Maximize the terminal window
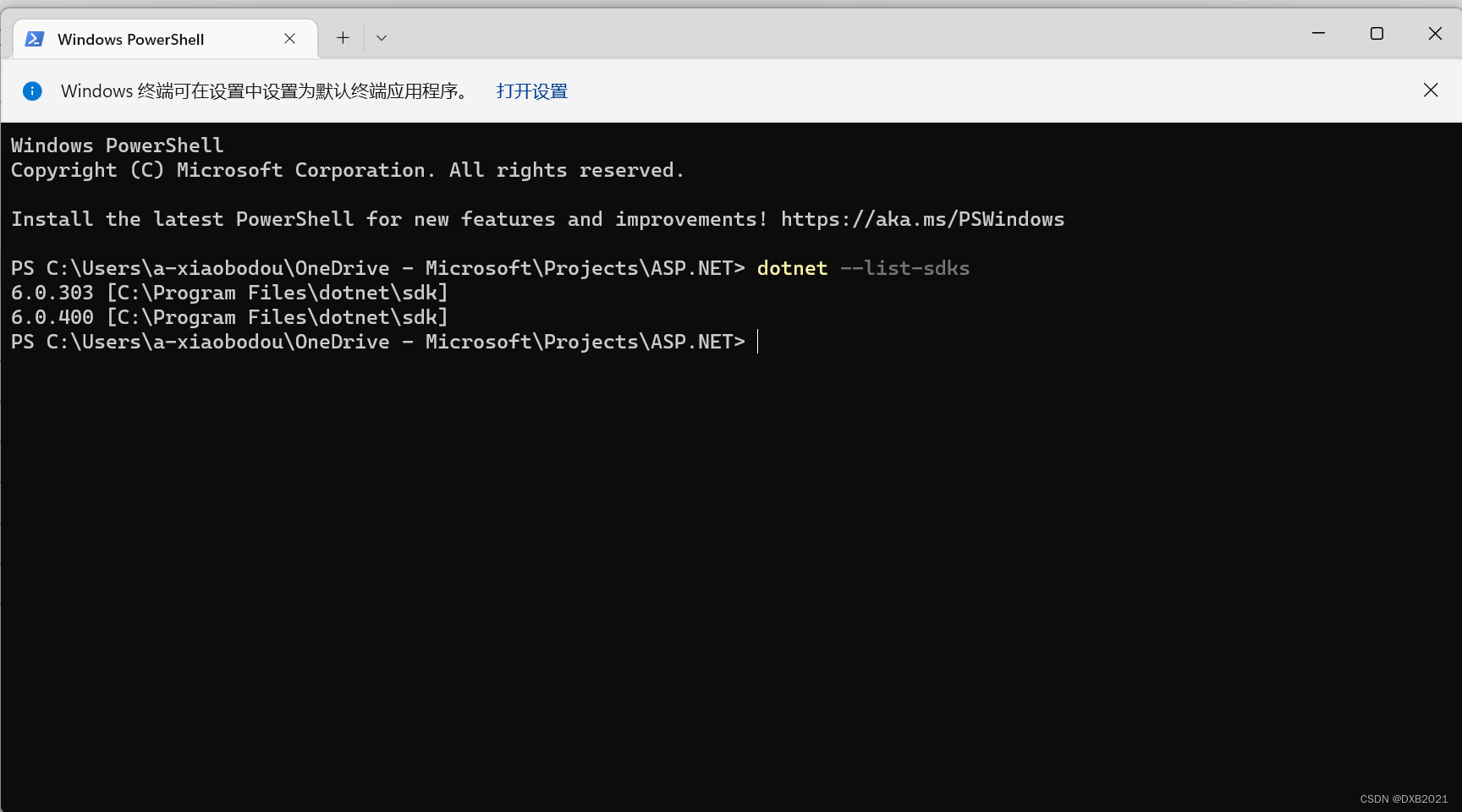The width and height of the screenshot is (1462, 812). (1377, 34)
